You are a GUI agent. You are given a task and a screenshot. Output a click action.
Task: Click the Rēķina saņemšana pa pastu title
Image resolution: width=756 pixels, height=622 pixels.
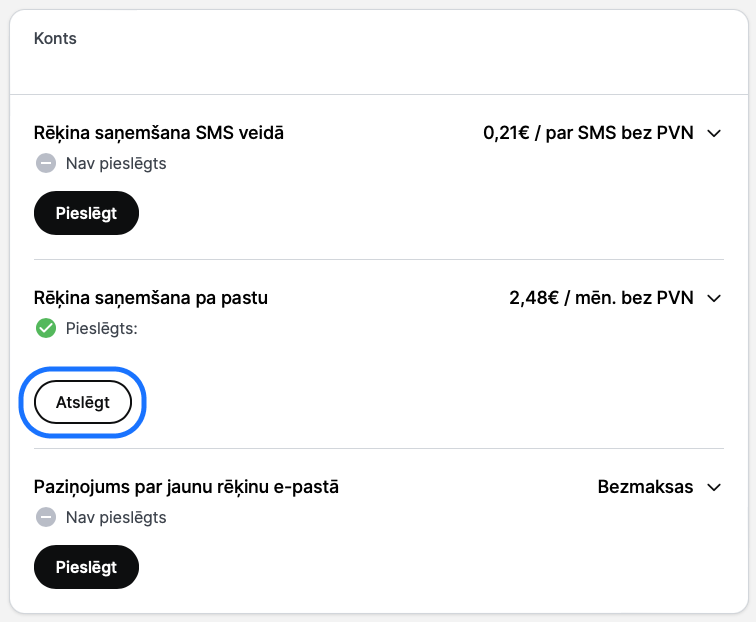150,298
